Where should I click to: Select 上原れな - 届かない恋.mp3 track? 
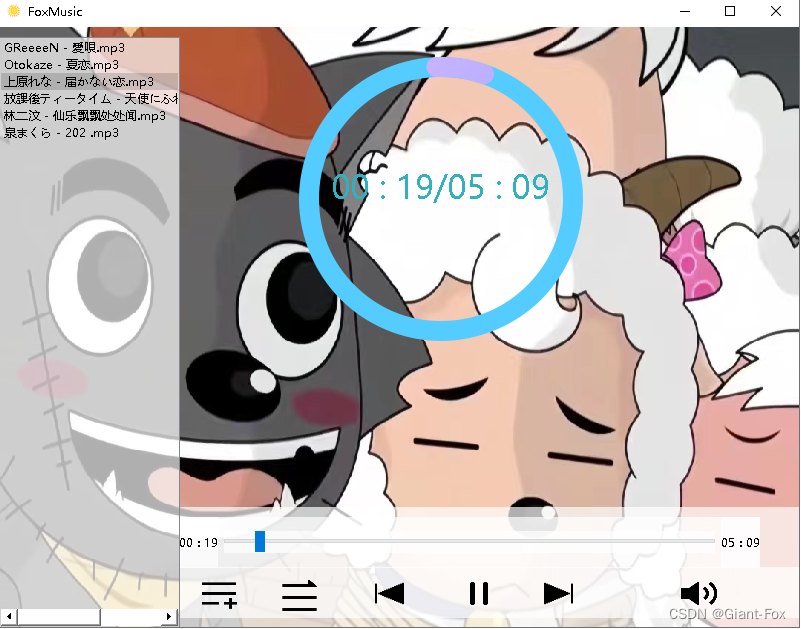click(x=89, y=82)
